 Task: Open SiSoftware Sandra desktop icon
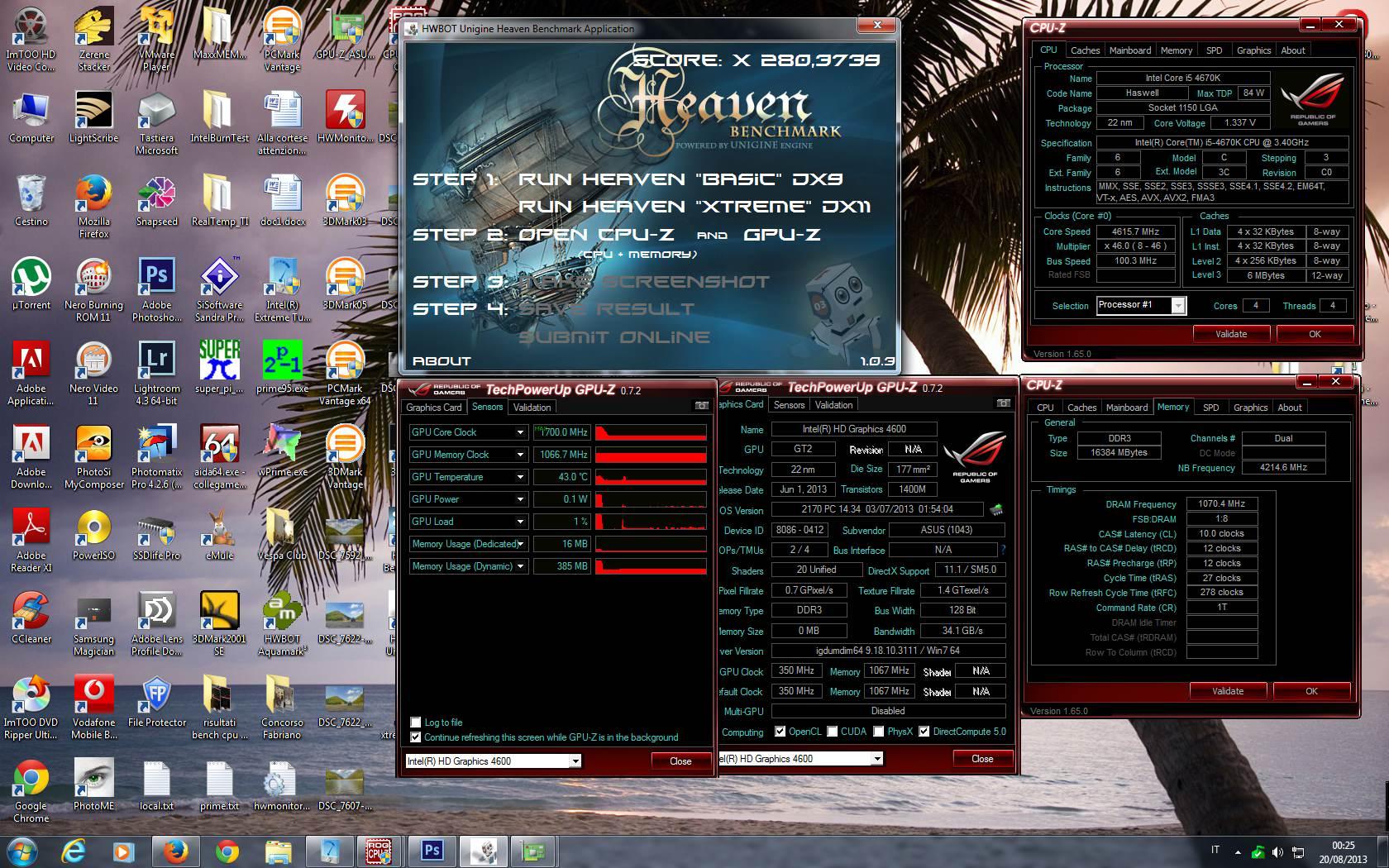219,290
